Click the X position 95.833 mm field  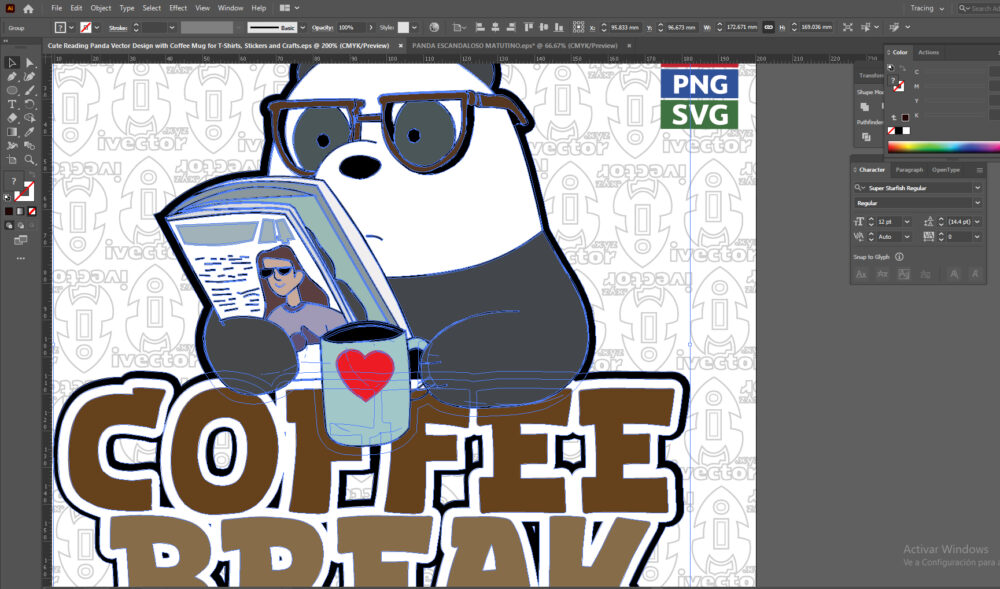[x=625, y=27]
